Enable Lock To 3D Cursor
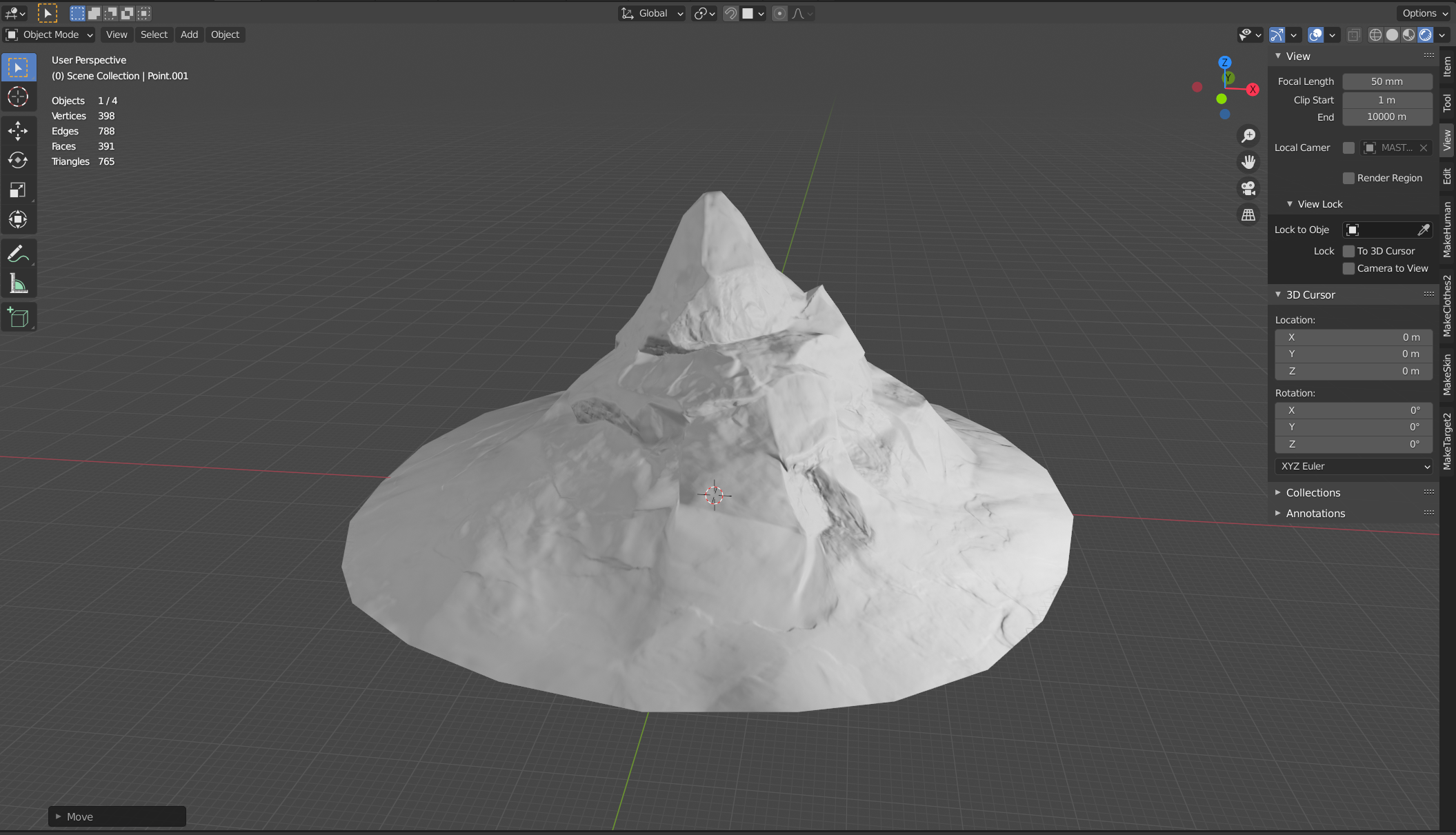1456x835 pixels. click(x=1348, y=251)
